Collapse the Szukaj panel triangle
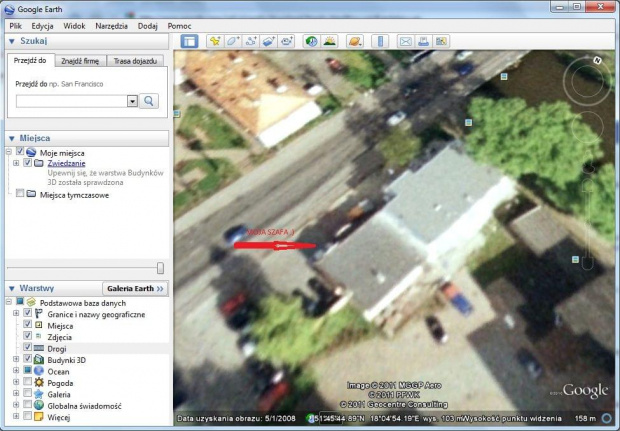This screenshot has height=431, width=620. (11, 41)
